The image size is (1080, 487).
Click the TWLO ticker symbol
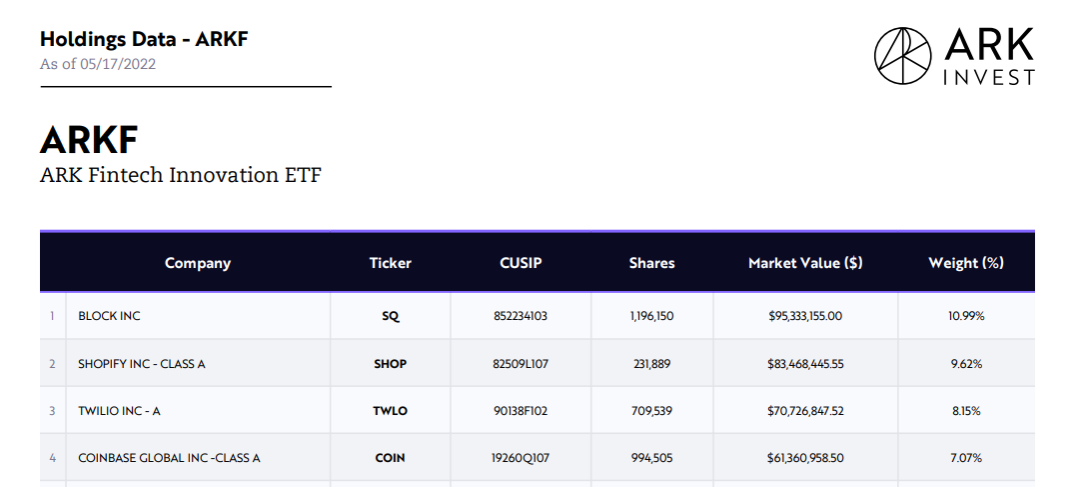(x=390, y=411)
